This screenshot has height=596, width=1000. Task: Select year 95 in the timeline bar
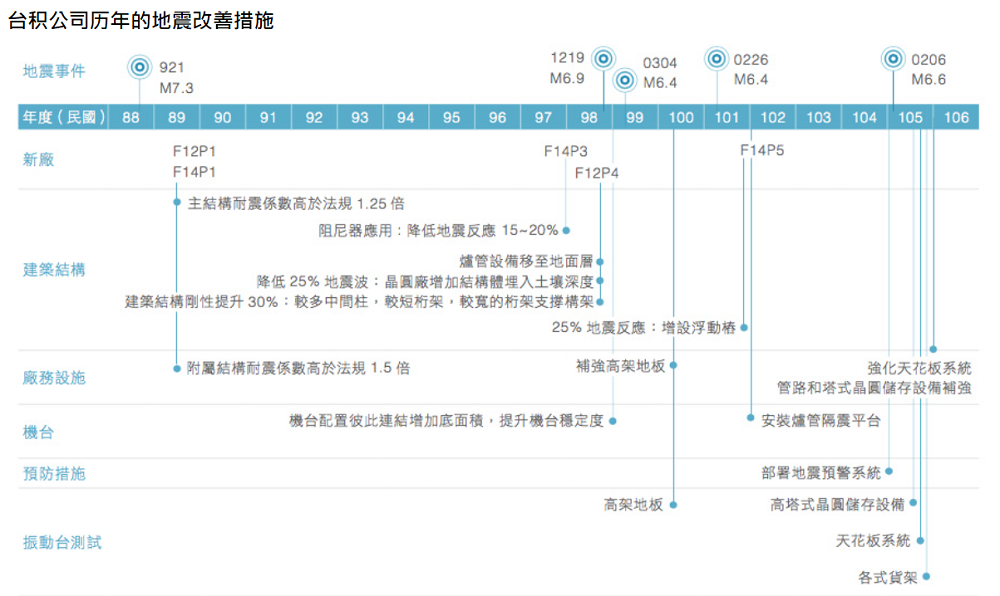452,117
